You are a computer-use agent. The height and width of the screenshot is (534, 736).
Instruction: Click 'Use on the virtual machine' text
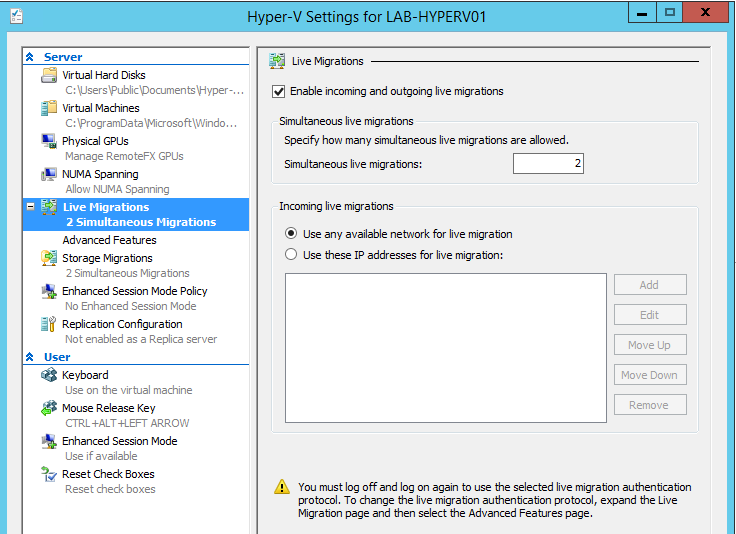click(129, 390)
